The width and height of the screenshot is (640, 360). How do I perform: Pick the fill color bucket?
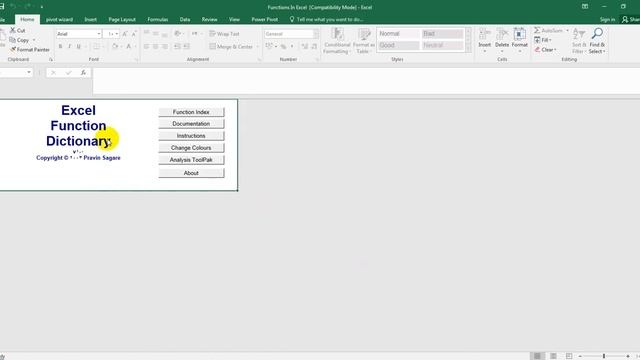point(115,47)
